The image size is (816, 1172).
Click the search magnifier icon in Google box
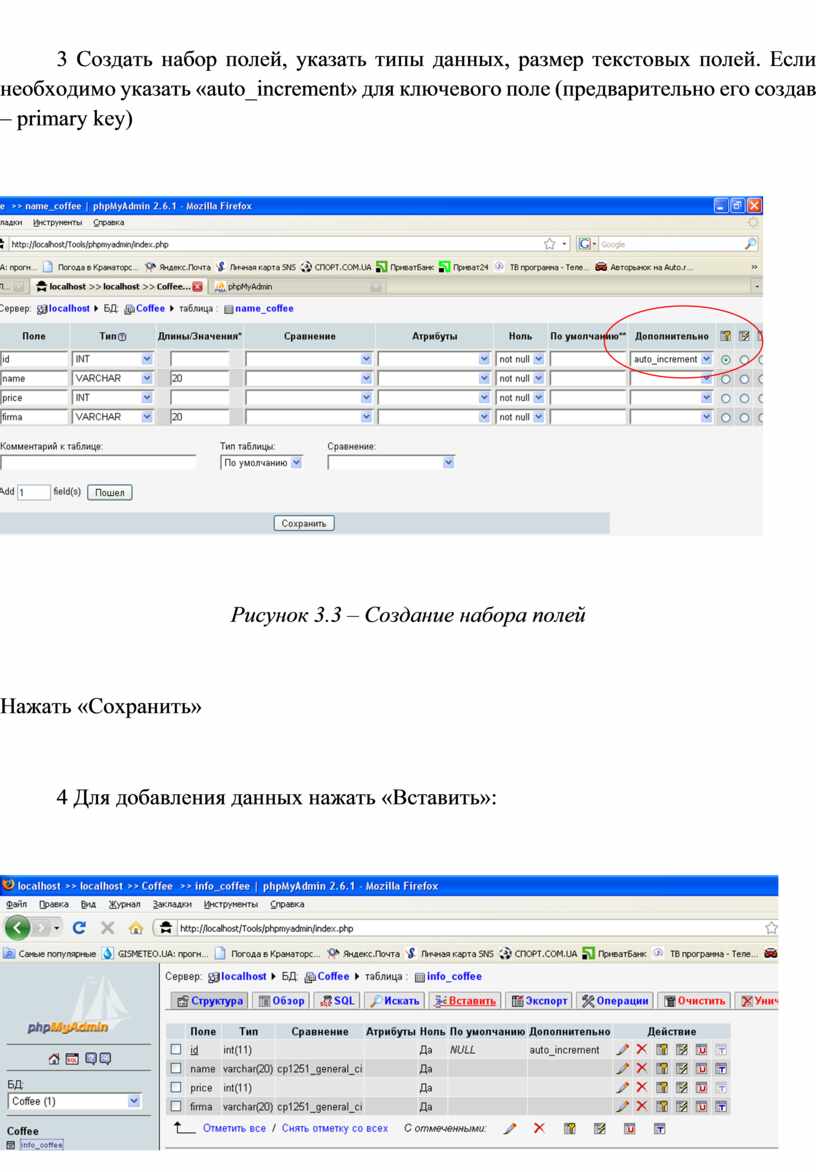click(751, 243)
